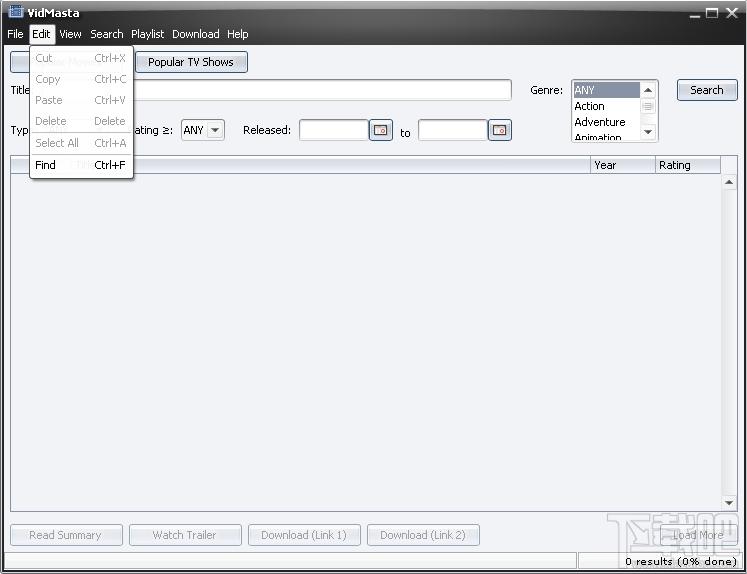This screenshot has height=574, width=747.
Task: Click the Read Summary button
Action: point(66,535)
